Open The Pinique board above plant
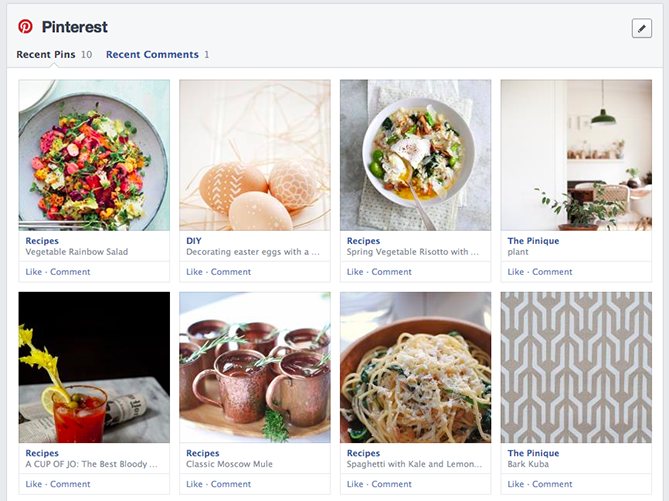 tap(533, 241)
